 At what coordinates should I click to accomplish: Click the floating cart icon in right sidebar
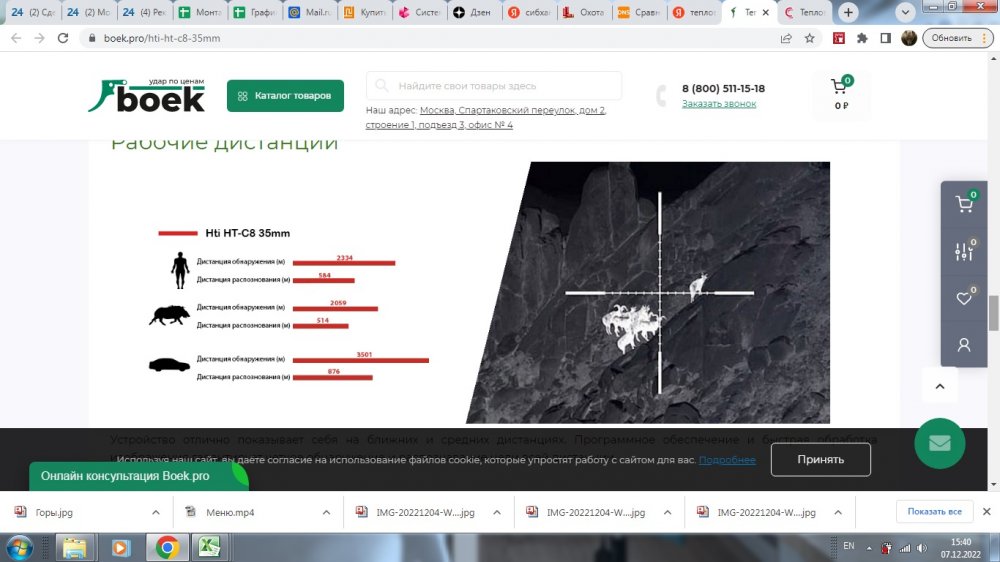(964, 206)
